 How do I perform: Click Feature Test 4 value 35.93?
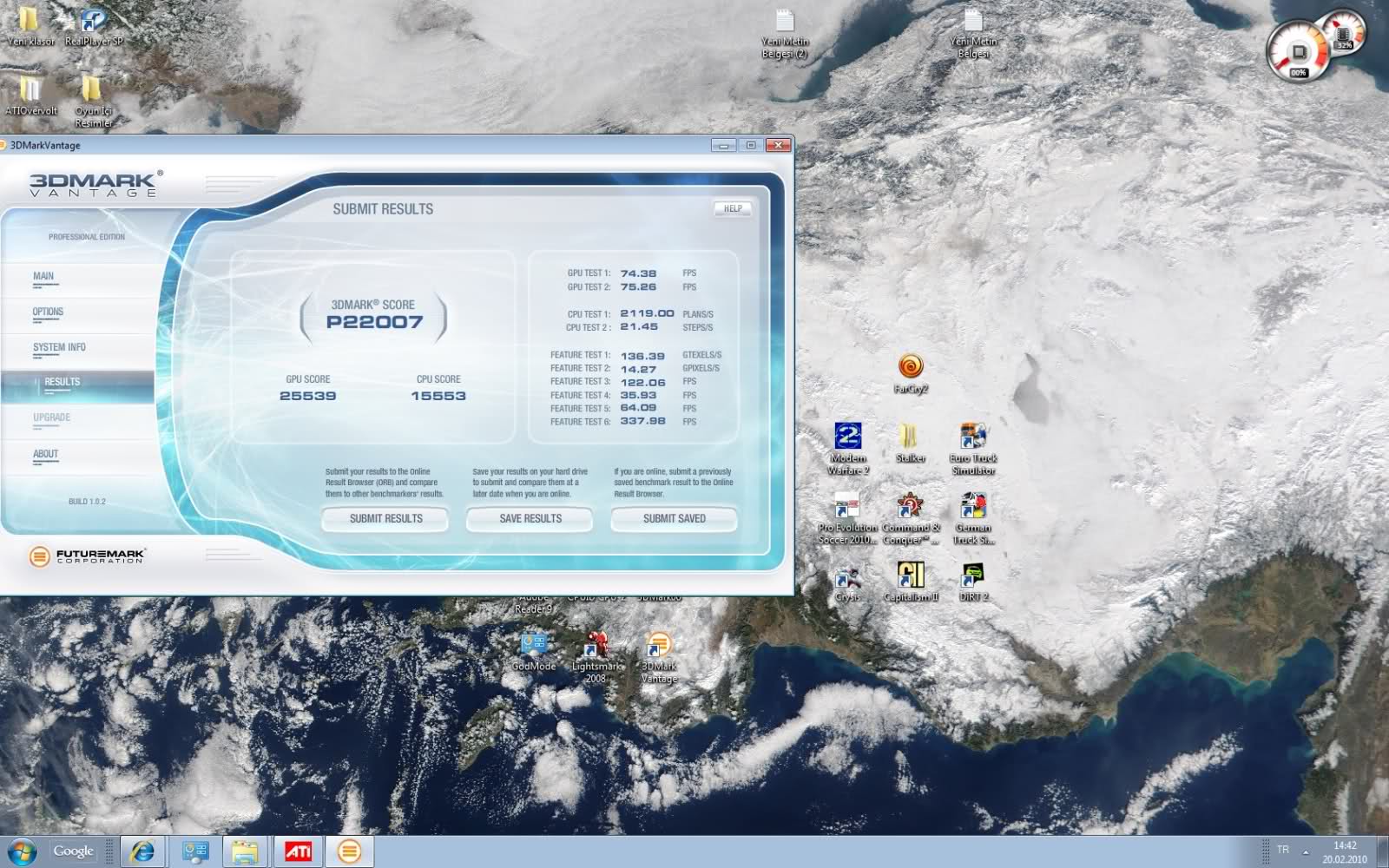point(638,395)
